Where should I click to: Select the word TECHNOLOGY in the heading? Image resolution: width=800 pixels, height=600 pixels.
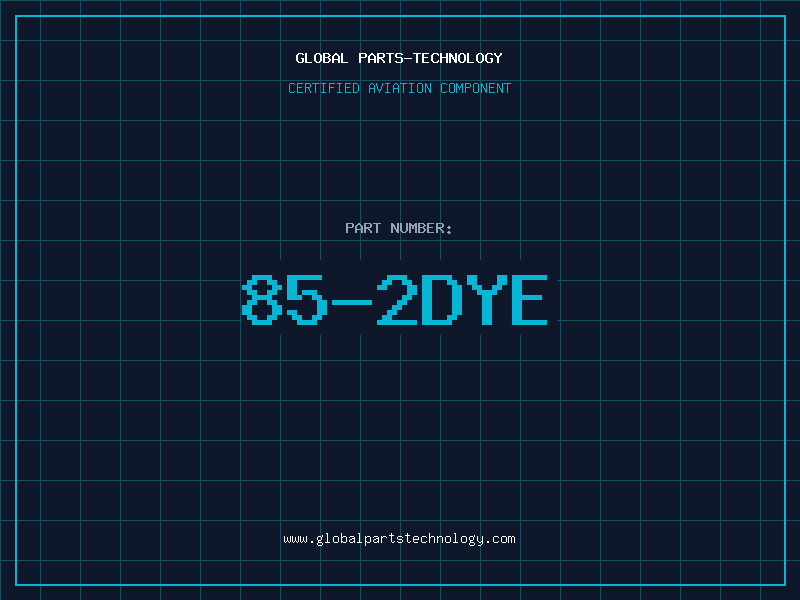pyautogui.click(x=457, y=59)
